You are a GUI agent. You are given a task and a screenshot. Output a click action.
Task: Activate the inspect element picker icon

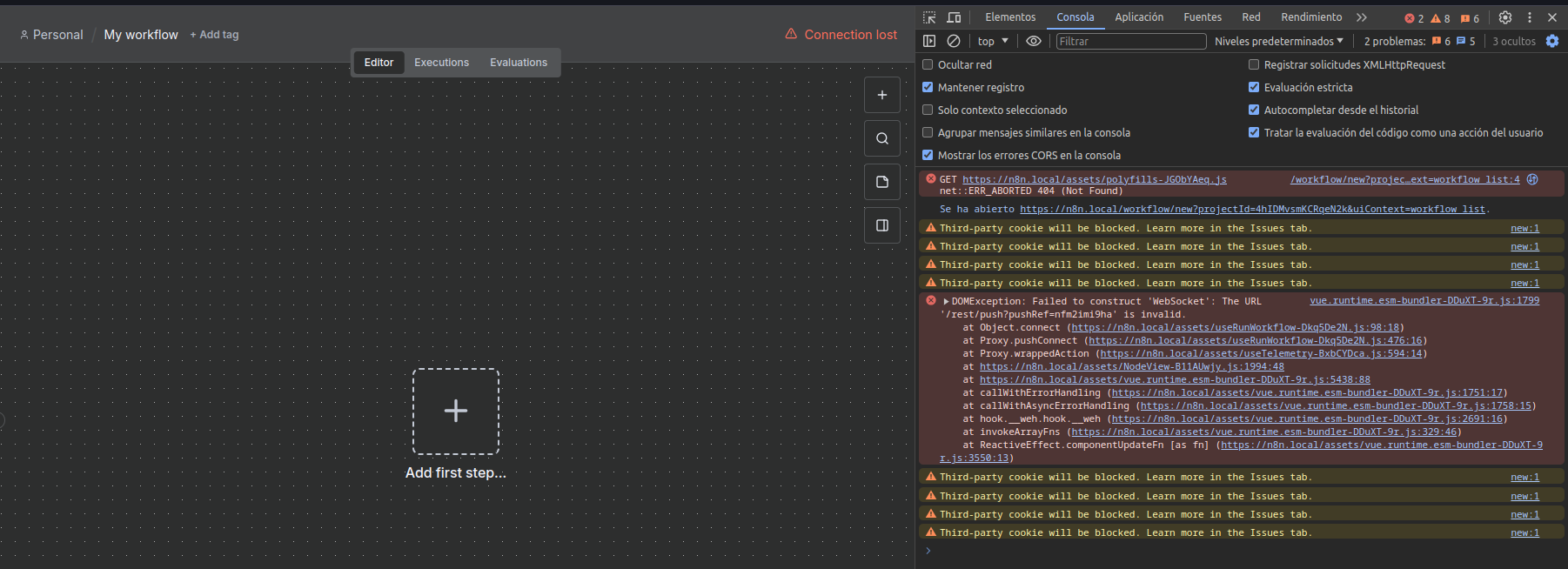(929, 17)
